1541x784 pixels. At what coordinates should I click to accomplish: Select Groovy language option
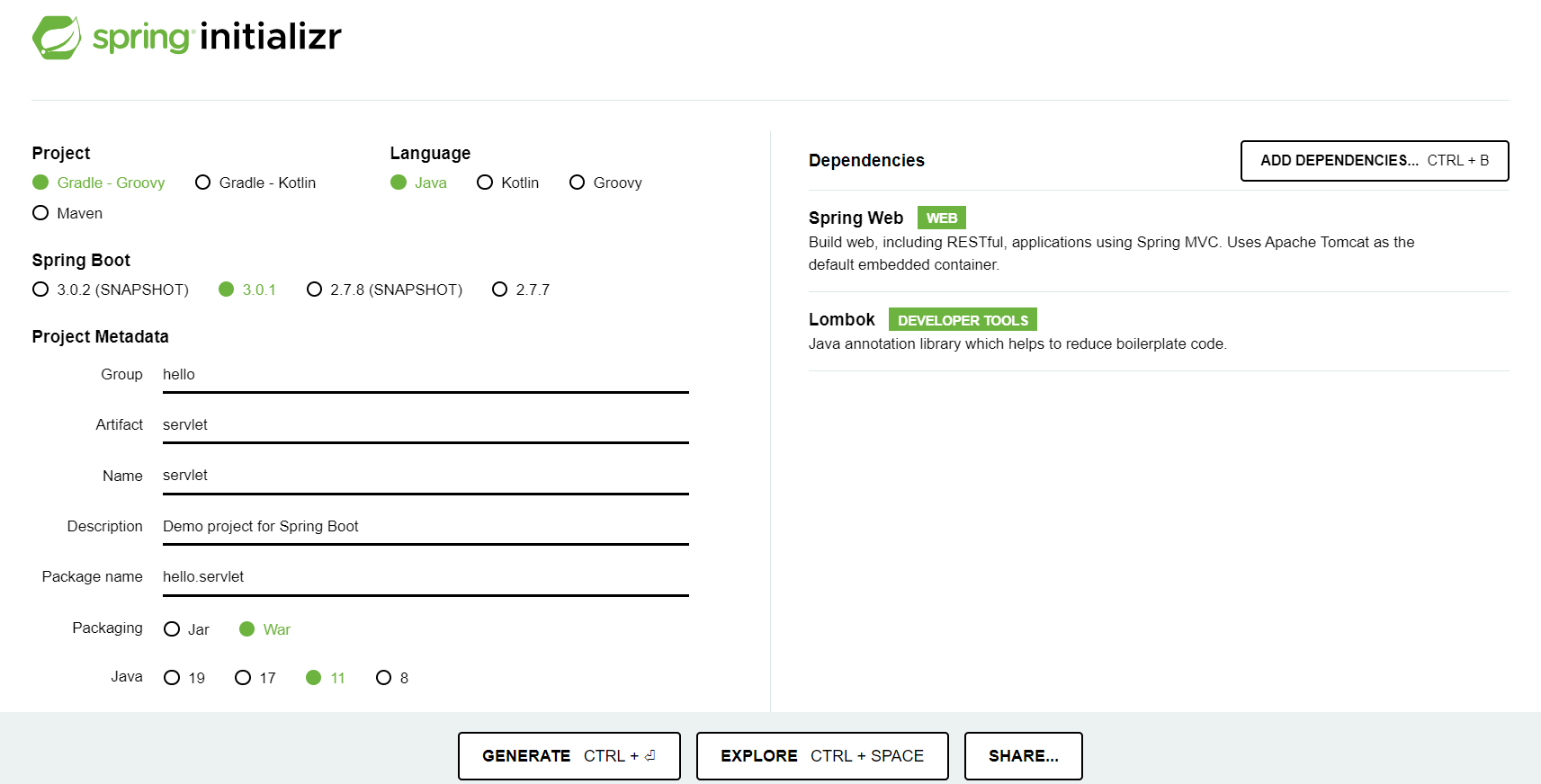point(605,183)
